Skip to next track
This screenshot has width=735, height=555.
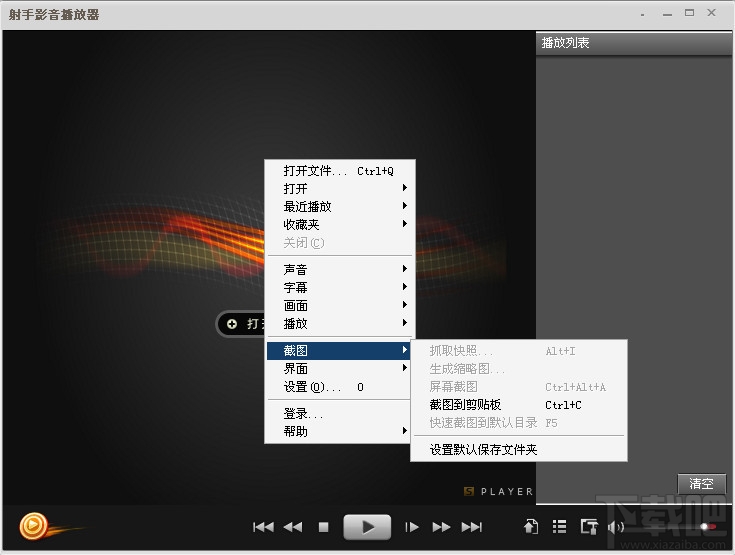tap(472, 527)
